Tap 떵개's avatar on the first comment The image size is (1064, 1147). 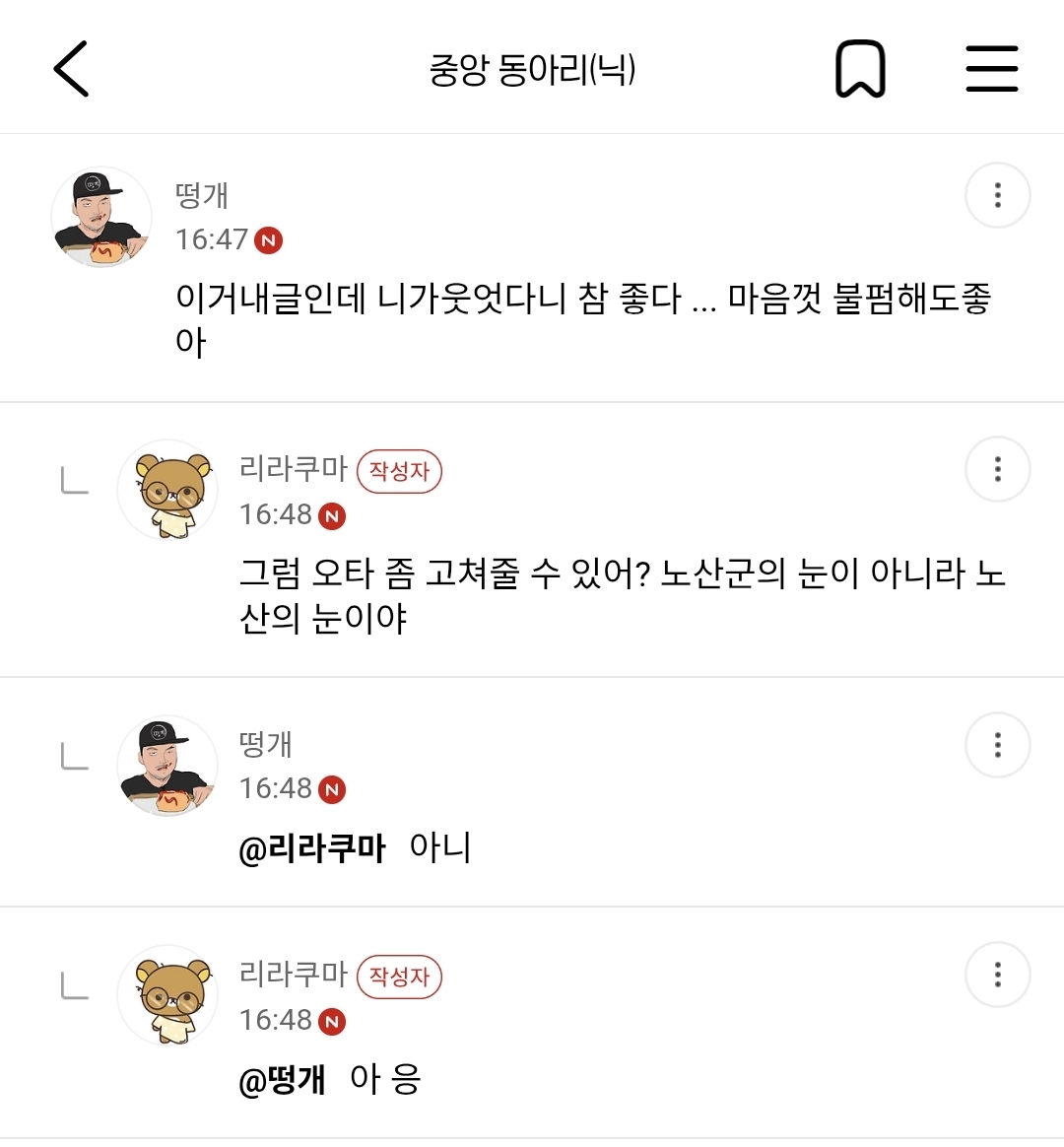(x=101, y=218)
